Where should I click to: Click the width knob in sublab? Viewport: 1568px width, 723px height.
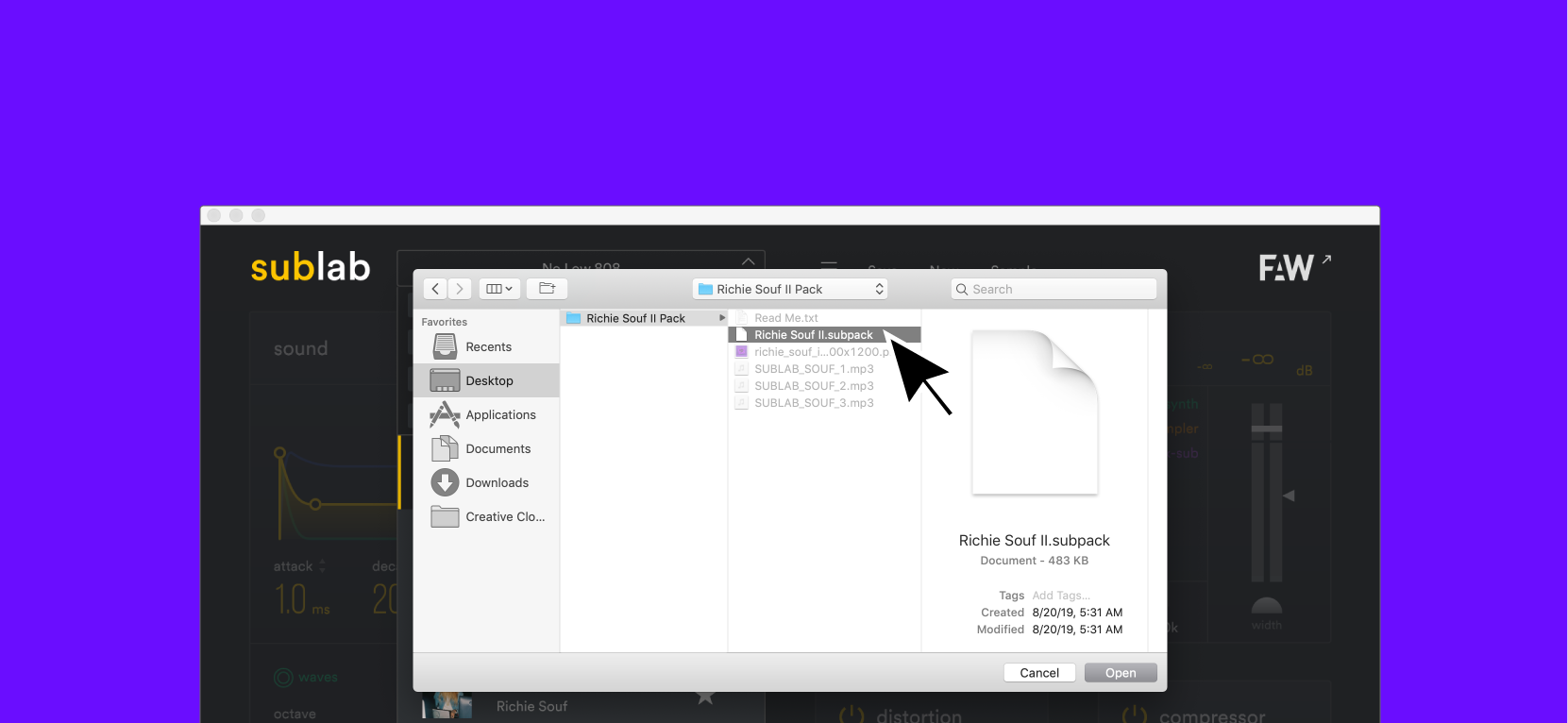[1267, 606]
